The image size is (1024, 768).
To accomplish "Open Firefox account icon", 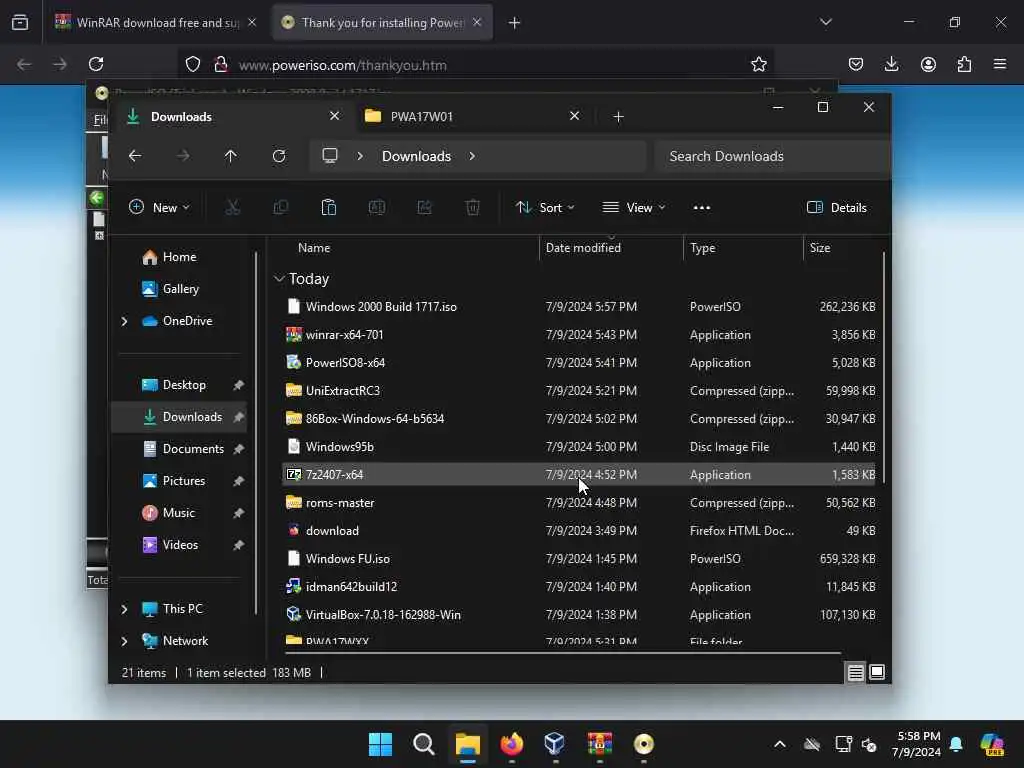I will pyautogui.click(x=928, y=64).
